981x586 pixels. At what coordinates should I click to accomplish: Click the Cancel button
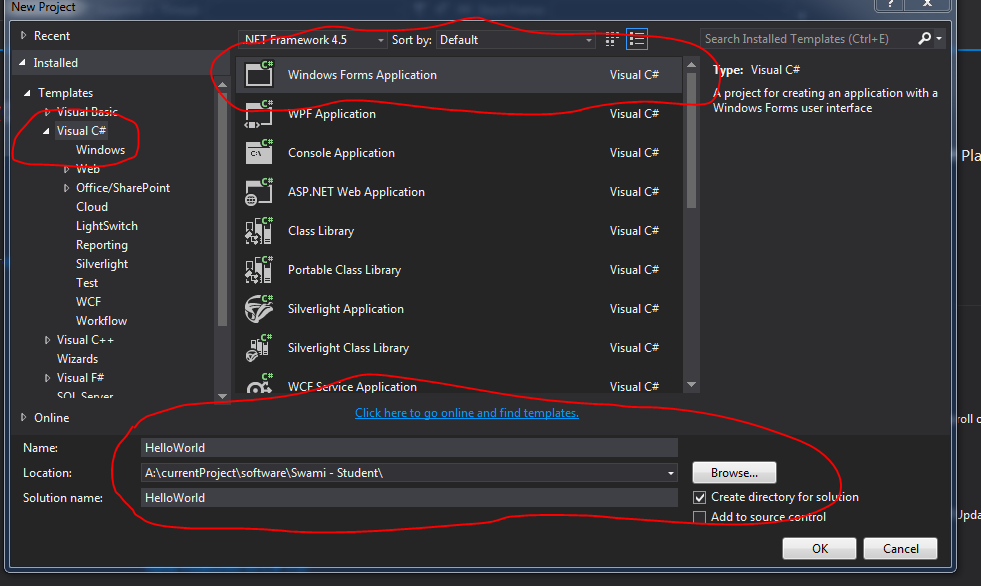coord(900,548)
